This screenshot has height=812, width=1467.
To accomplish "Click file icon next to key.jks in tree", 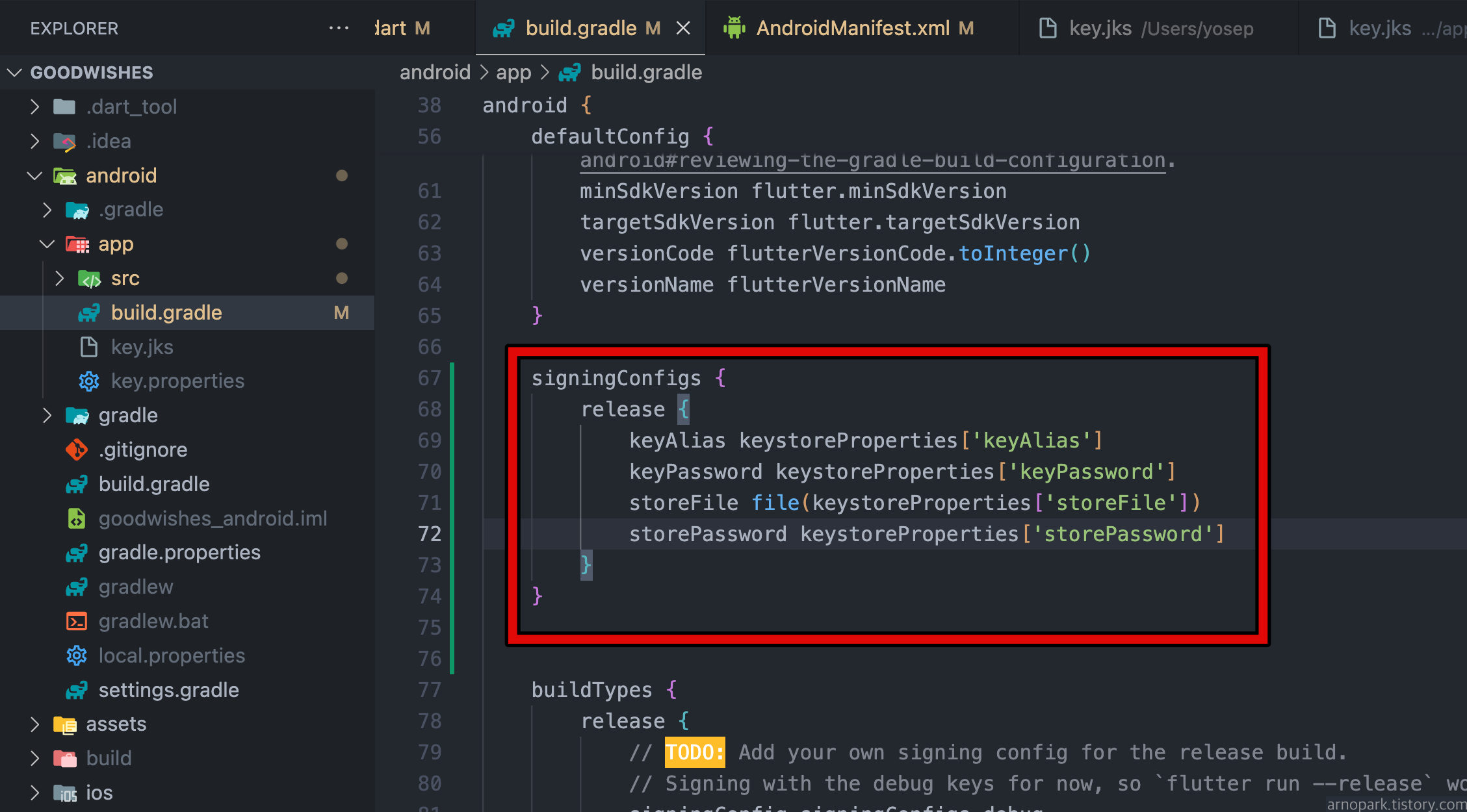I will (89, 347).
